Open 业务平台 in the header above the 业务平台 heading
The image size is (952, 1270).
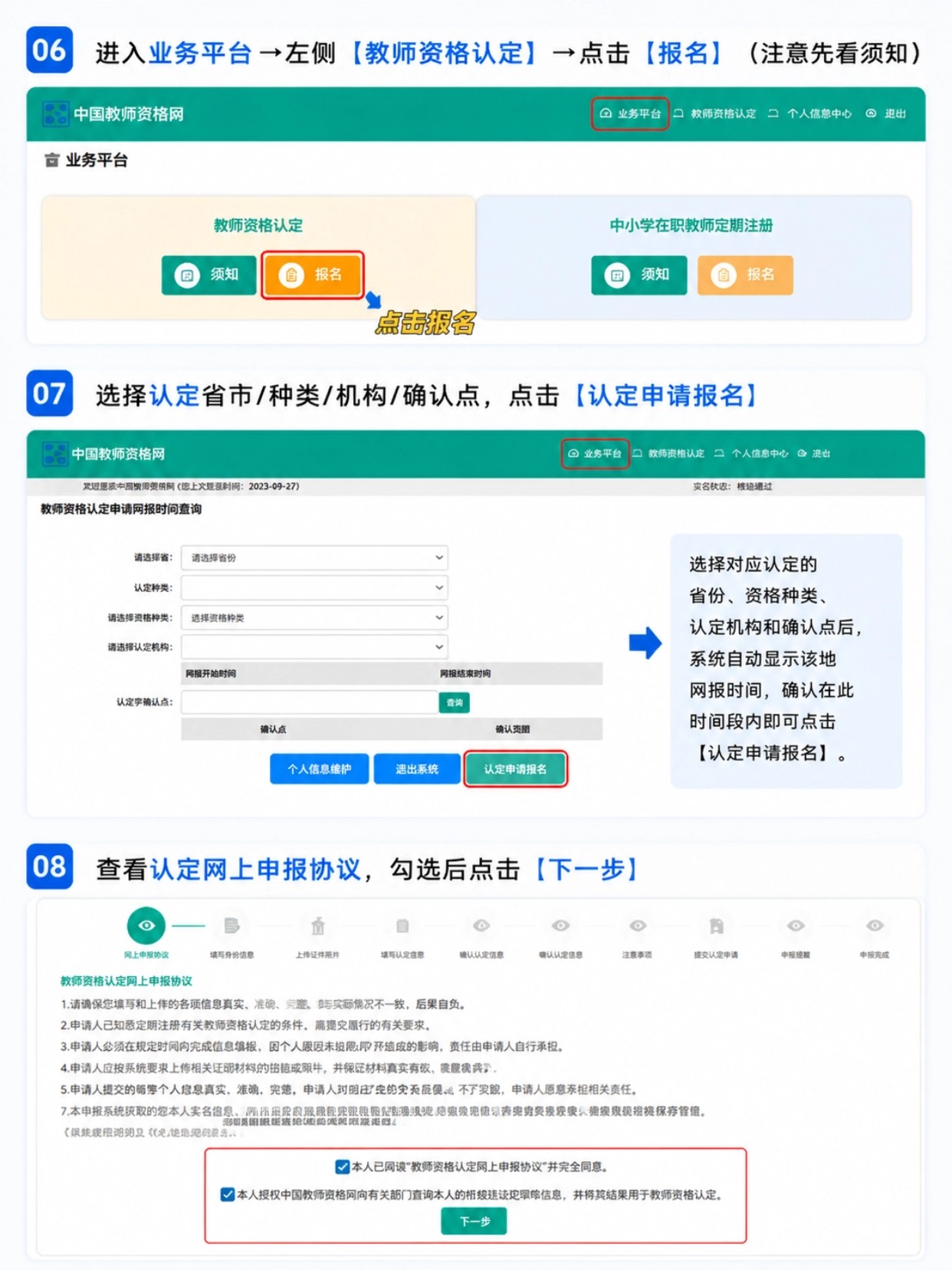pos(630,114)
